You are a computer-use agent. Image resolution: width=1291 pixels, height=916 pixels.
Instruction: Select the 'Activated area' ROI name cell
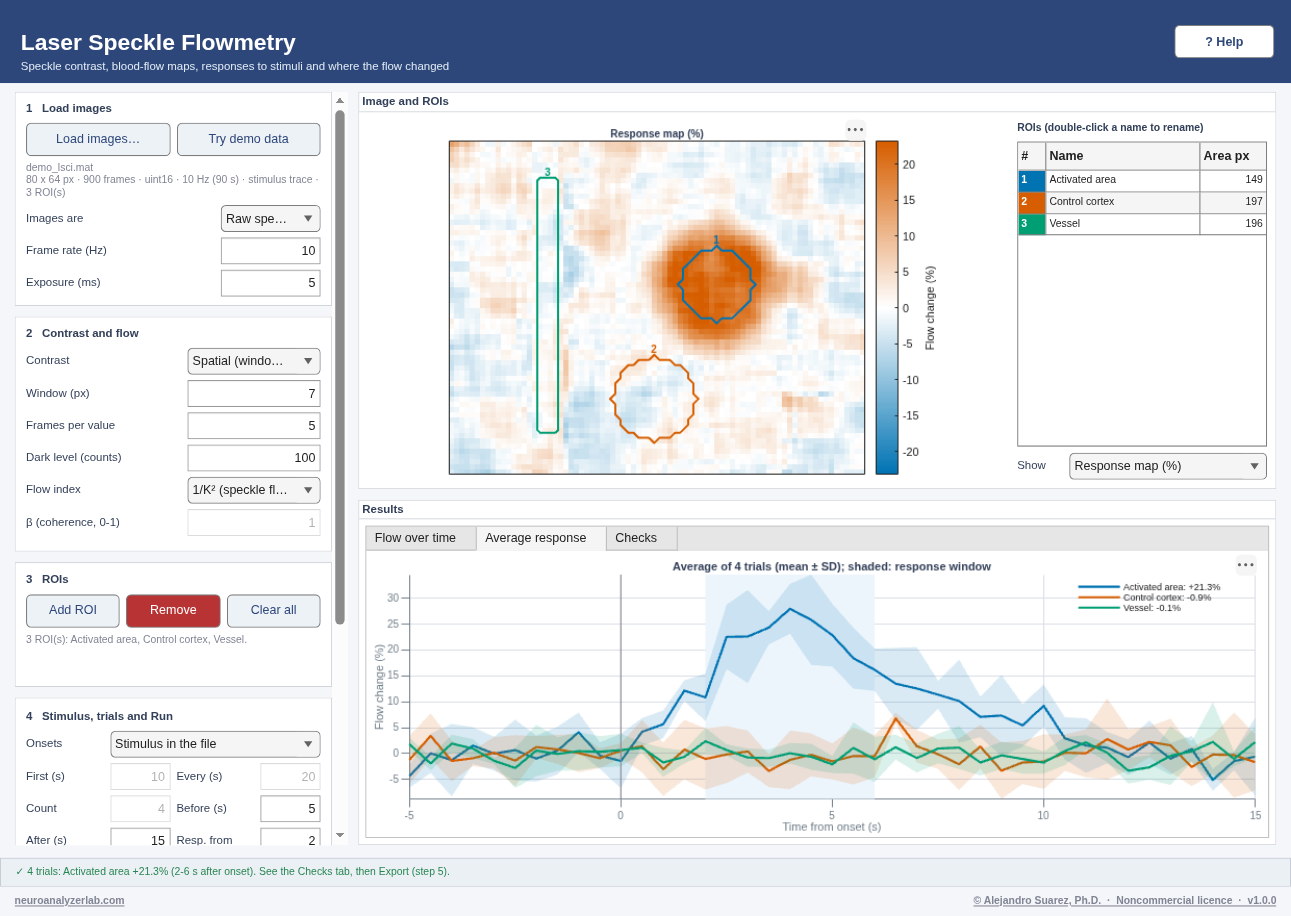coord(1122,181)
